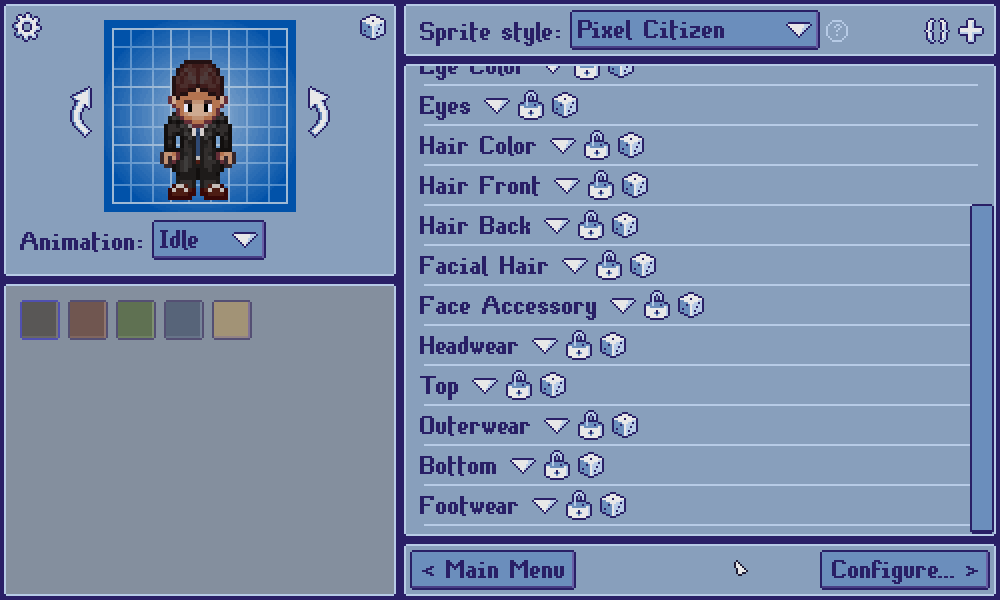
Task: Randomize Footwear with its dice icon
Action: coord(612,506)
